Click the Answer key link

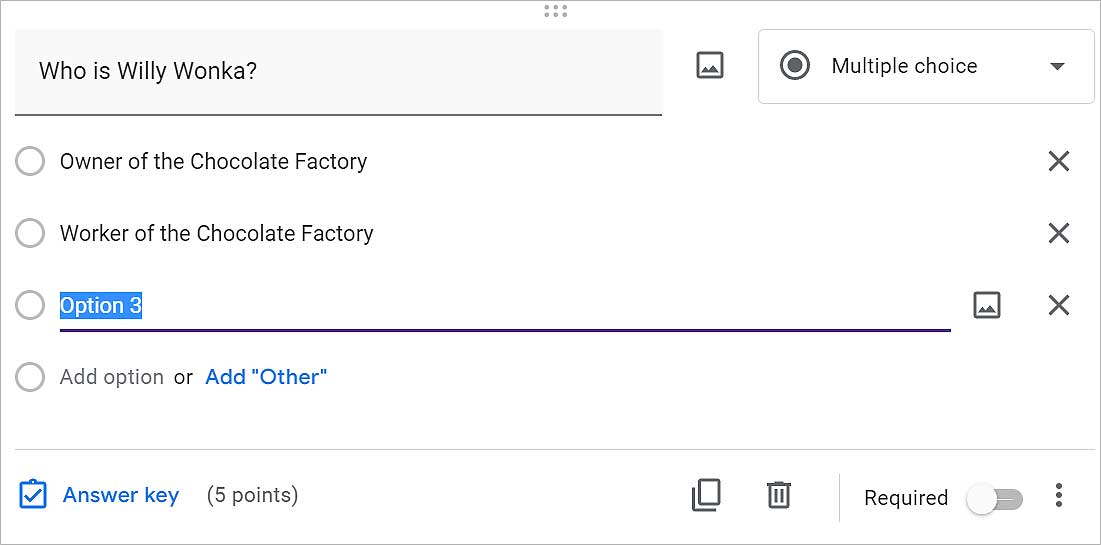point(121,495)
